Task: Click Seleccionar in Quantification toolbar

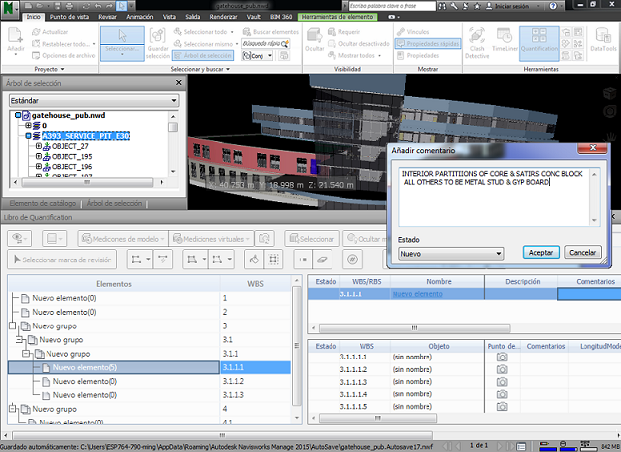Action: [x=312, y=239]
